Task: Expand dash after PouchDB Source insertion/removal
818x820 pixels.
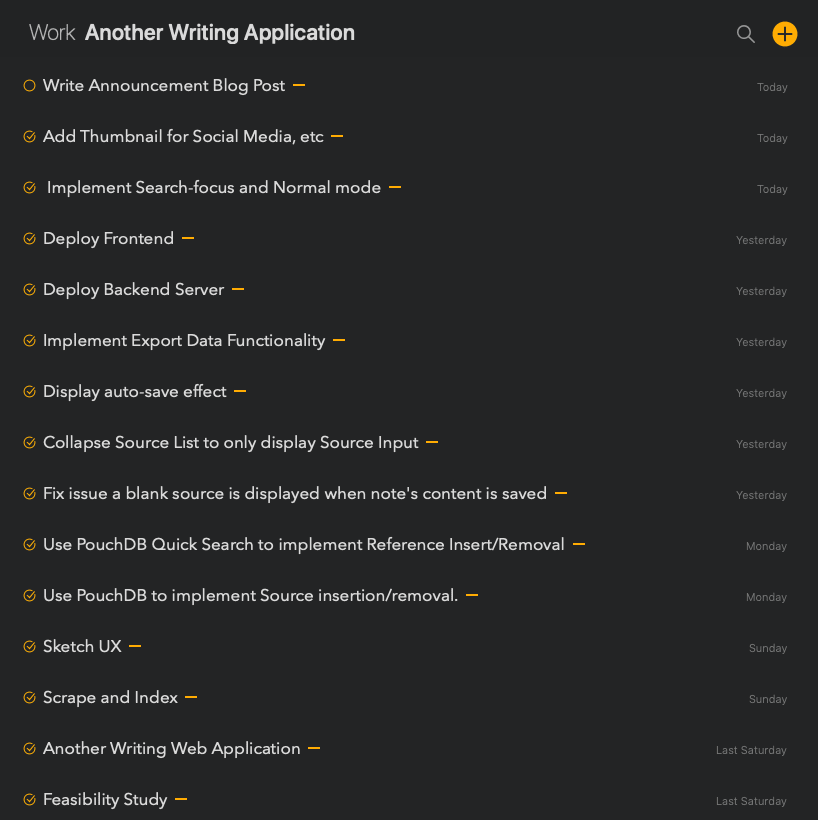Action: point(472,595)
